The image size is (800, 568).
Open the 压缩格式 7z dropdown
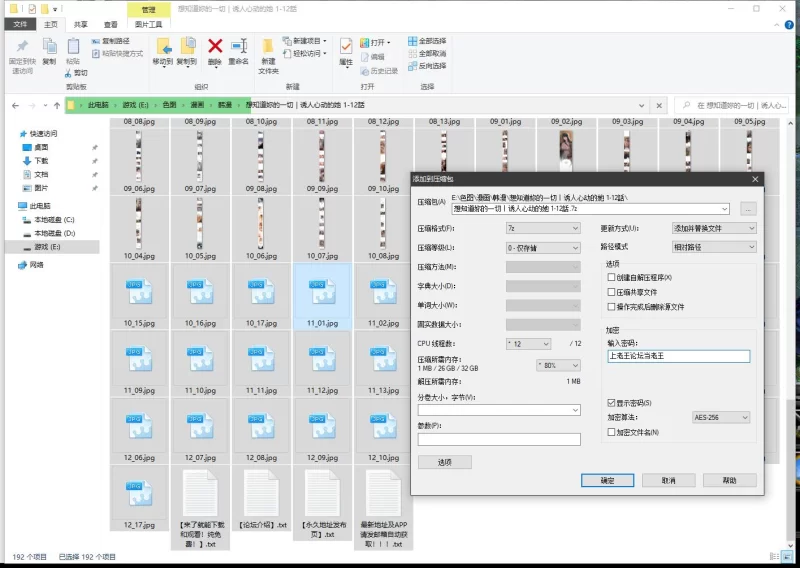(x=542, y=228)
